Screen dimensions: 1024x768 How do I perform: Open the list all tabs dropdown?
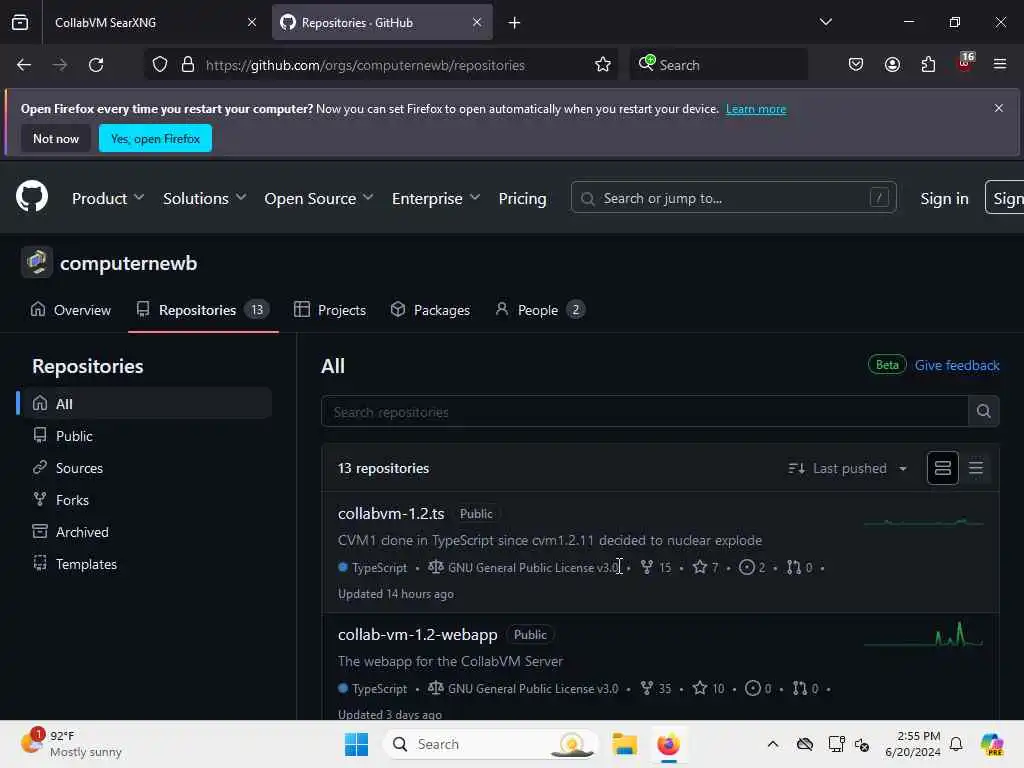(x=825, y=22)
